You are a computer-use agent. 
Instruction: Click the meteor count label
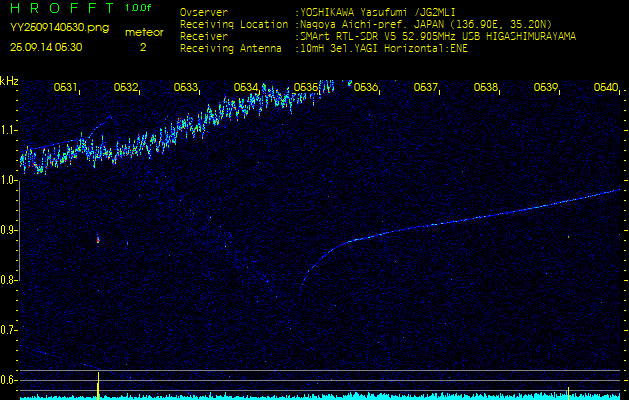click(x=144, y=32)
